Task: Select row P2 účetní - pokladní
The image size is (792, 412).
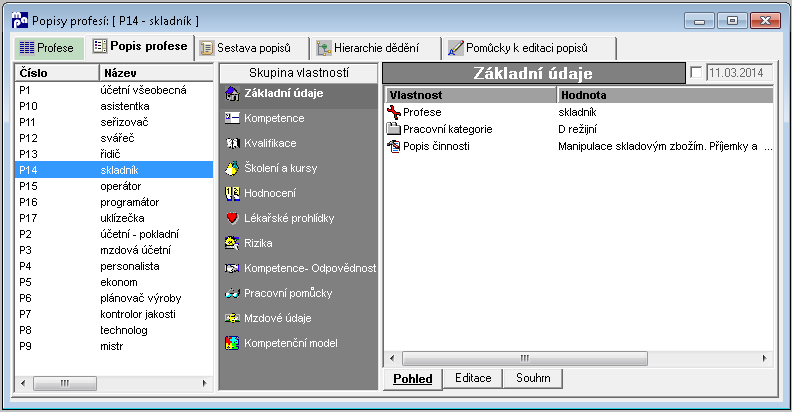Action: click(x=114, y=234)
